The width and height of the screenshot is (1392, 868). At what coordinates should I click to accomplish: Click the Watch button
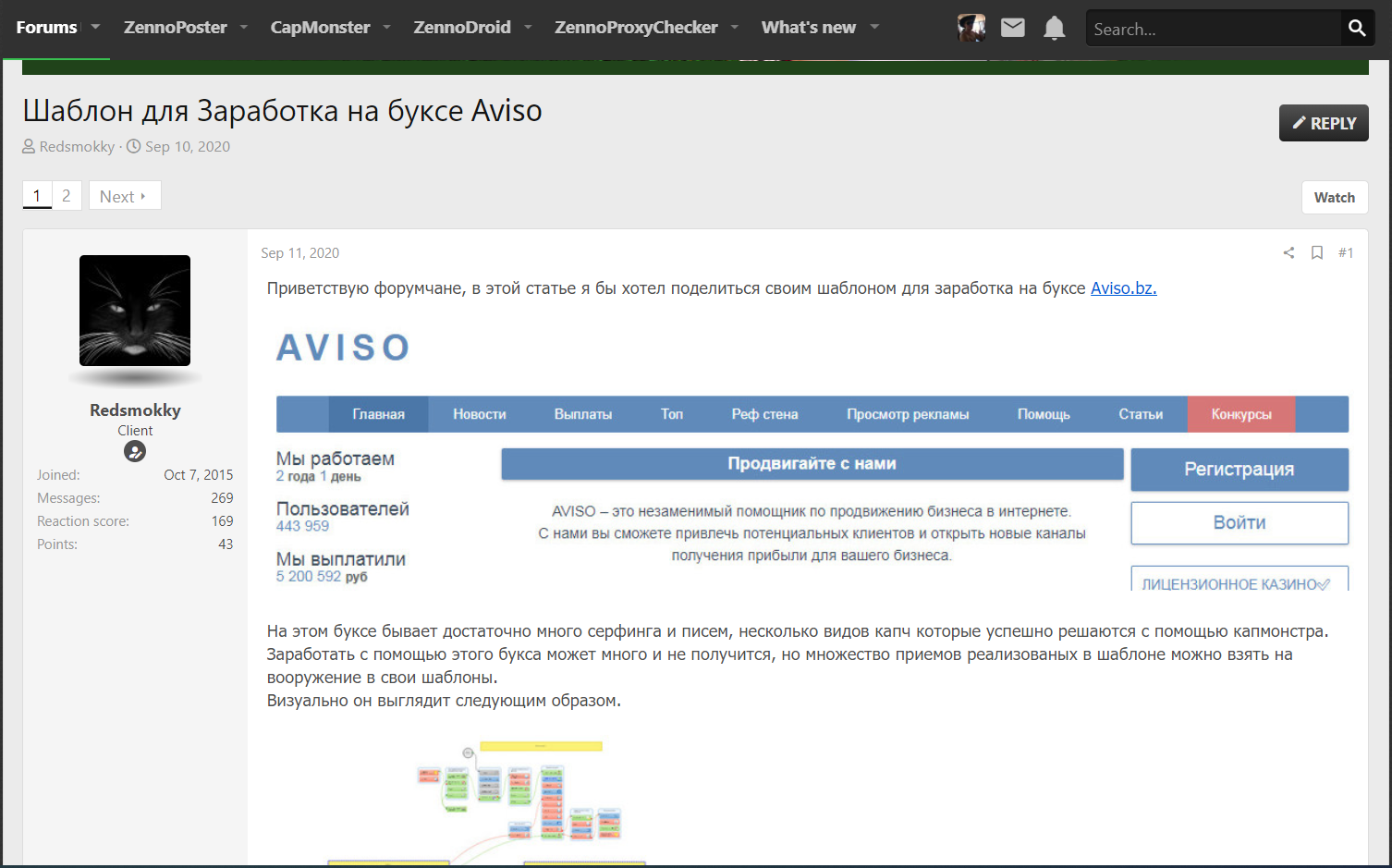point(1335,198)
